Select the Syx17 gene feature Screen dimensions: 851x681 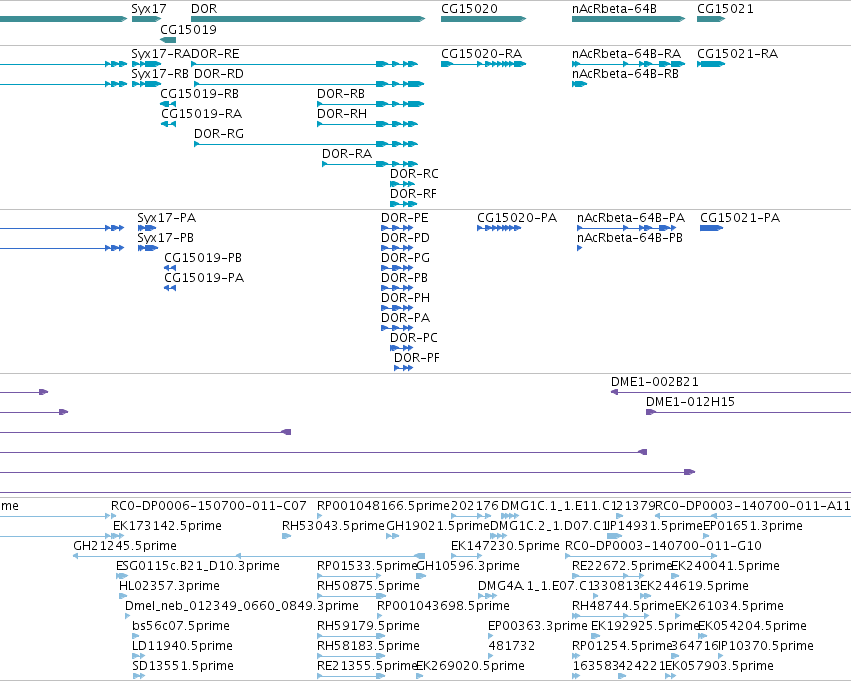(x=147, y=19)
